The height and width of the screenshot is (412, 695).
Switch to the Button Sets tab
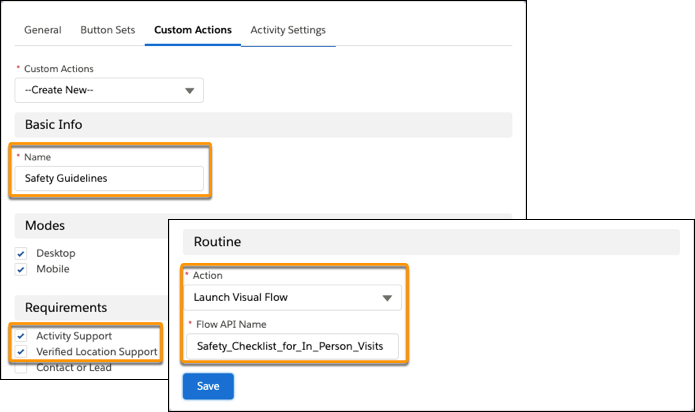[x=108, y=30]
